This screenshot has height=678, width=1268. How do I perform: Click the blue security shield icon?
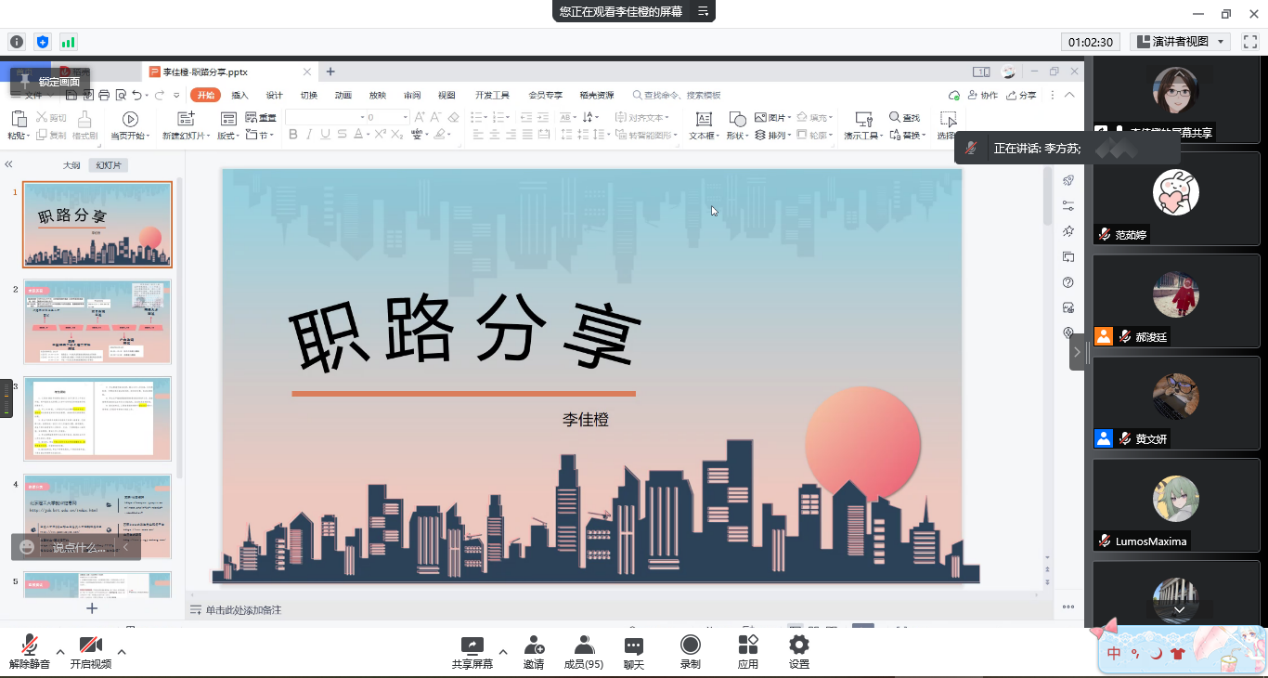[42, 42]
